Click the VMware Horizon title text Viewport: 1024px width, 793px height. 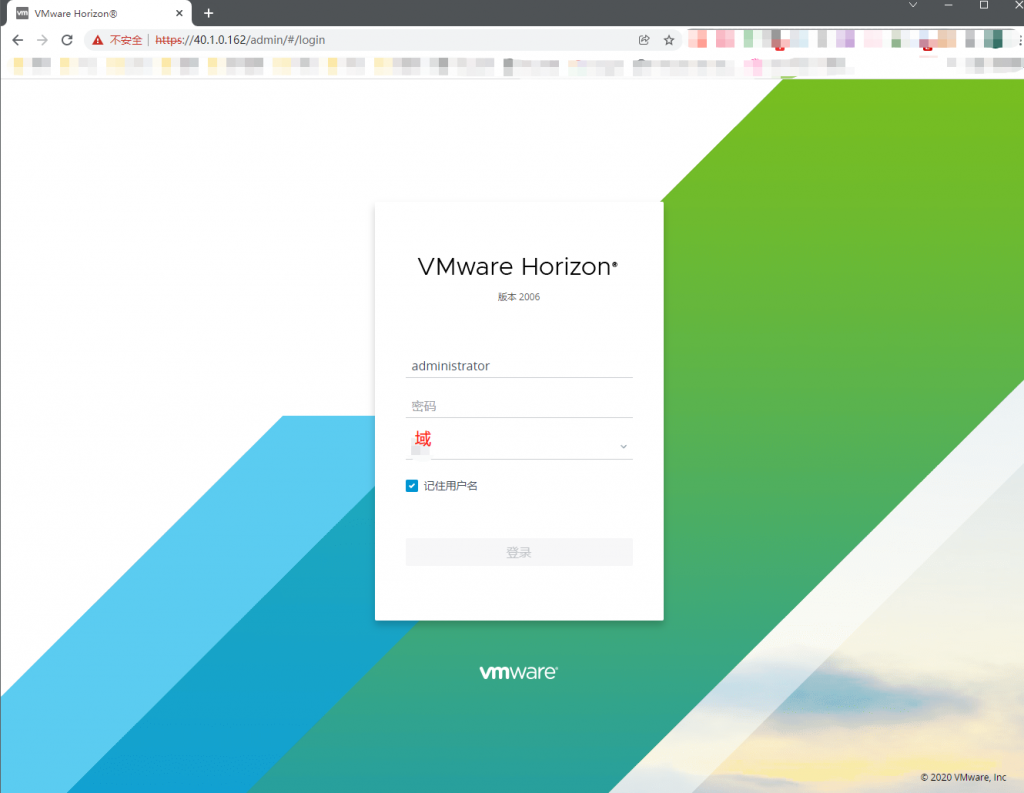pos(517,267)
